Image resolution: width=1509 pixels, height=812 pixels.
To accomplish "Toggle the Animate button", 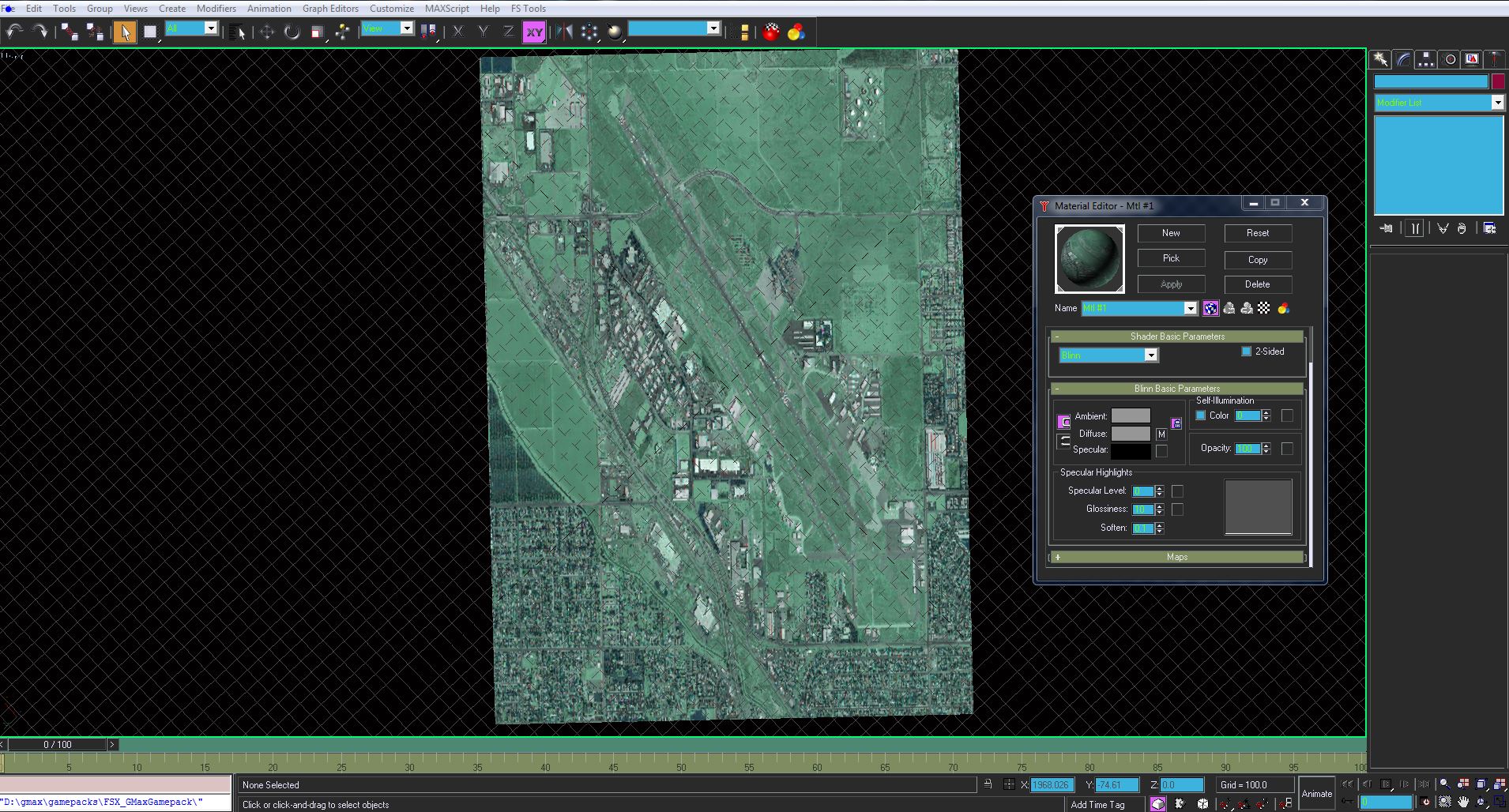I will point(1316,794).
